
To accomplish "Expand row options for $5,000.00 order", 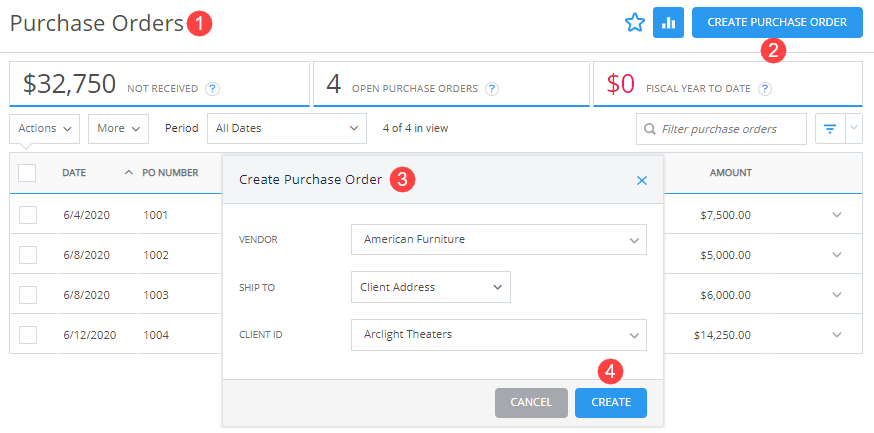I will 837,255.
